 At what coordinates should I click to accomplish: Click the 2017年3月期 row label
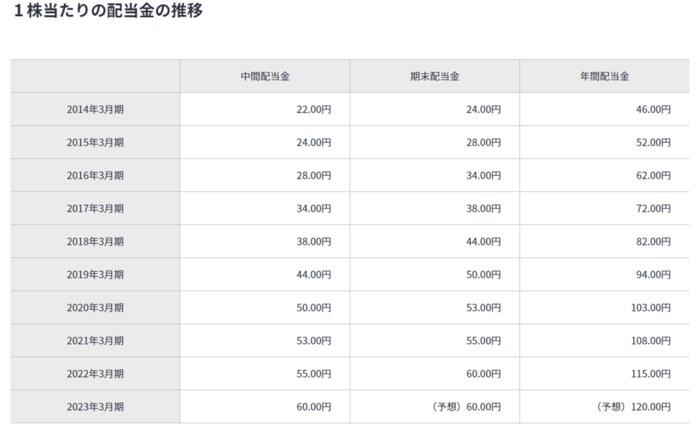(x=95, y=208)
